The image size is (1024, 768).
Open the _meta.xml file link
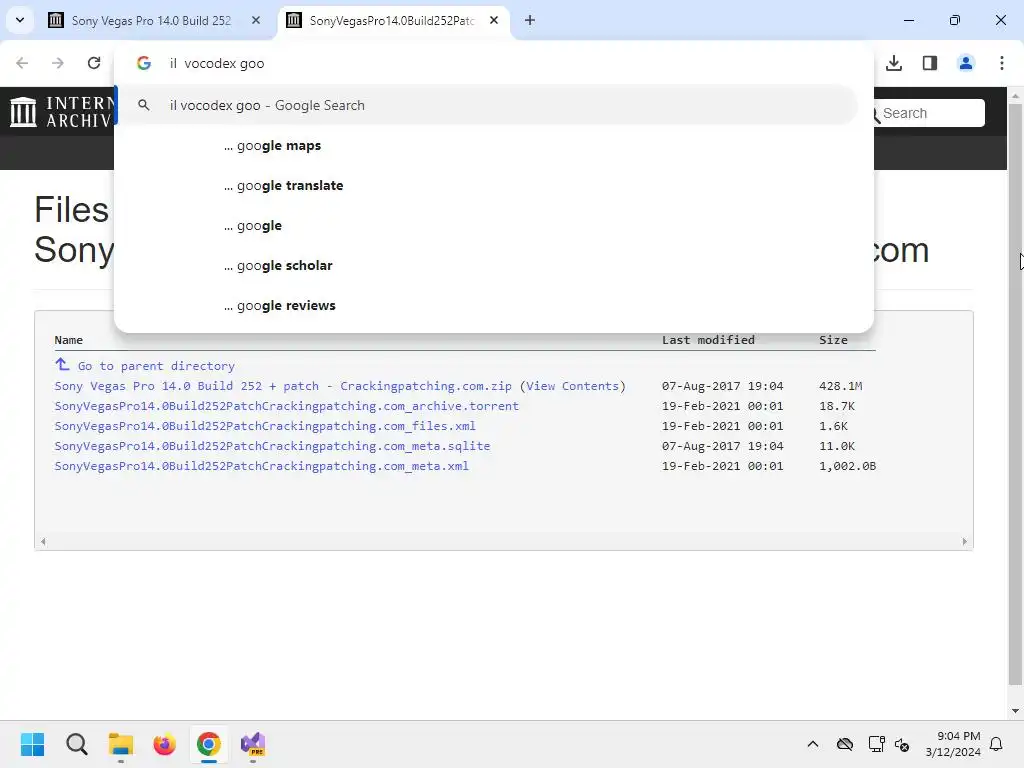coord(261,466)
